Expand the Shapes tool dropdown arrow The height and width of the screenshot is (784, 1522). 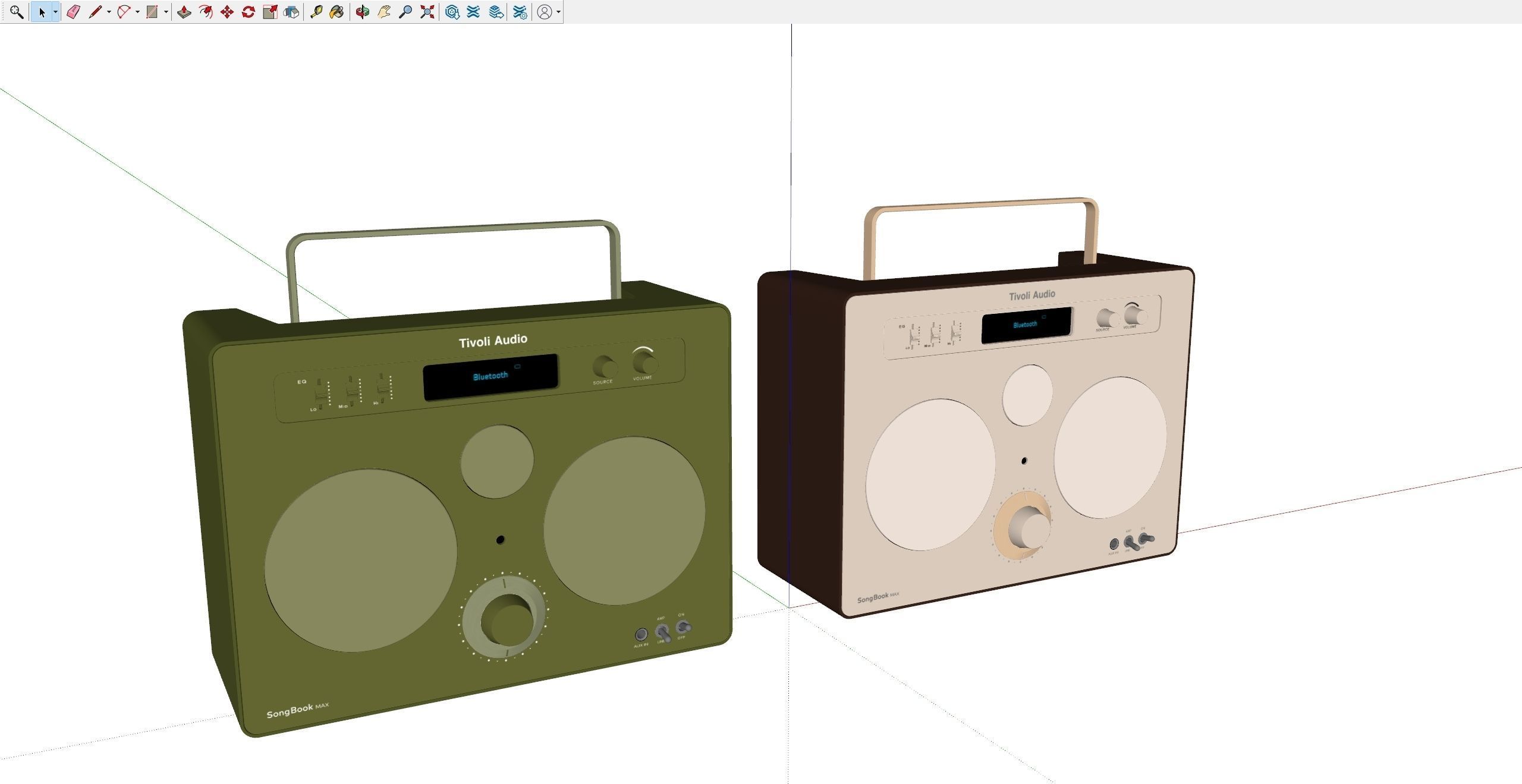165,11
